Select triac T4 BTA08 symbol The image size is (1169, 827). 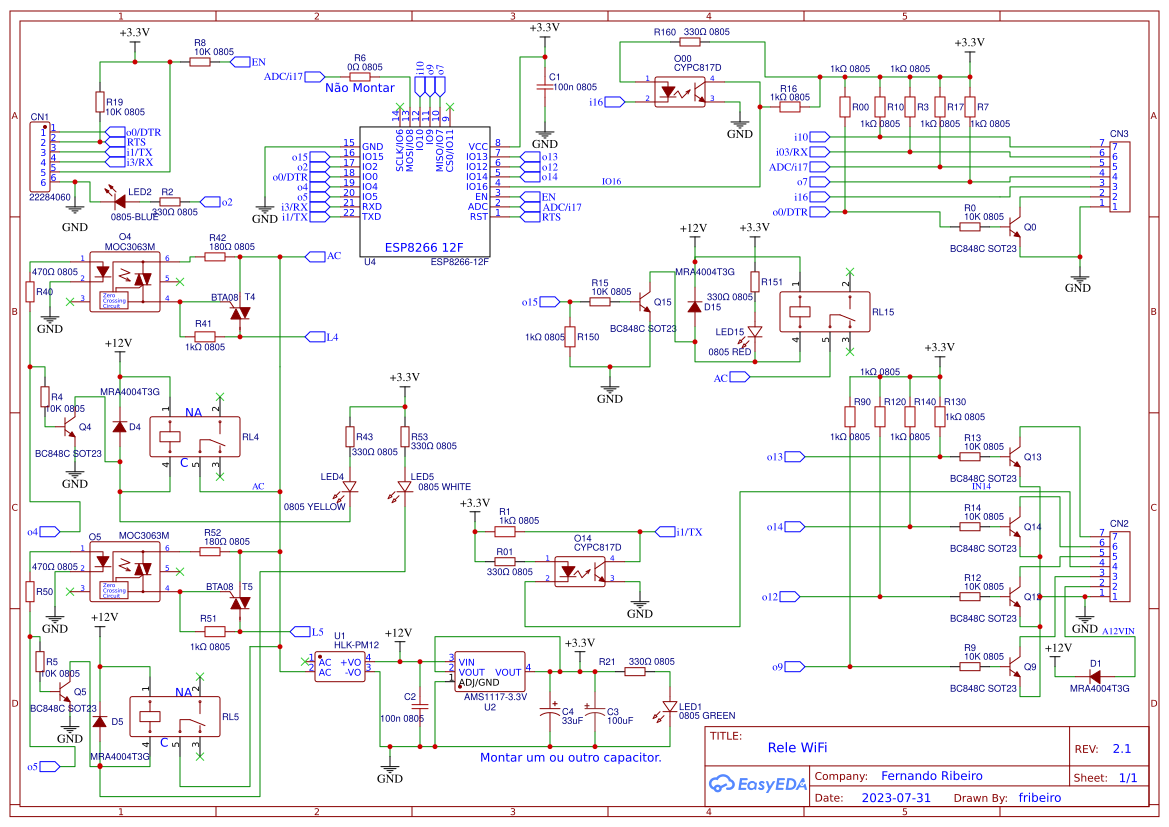point(238,312)
